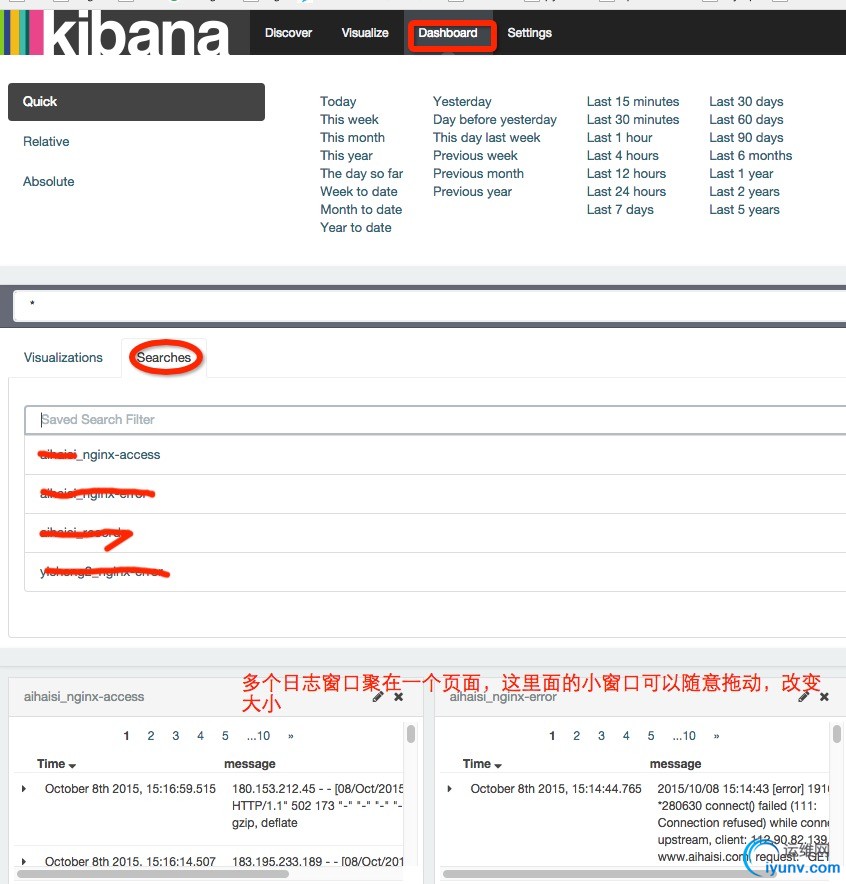
Task: Click the Saved Search Filter field
Action: (x=435, y=419)
